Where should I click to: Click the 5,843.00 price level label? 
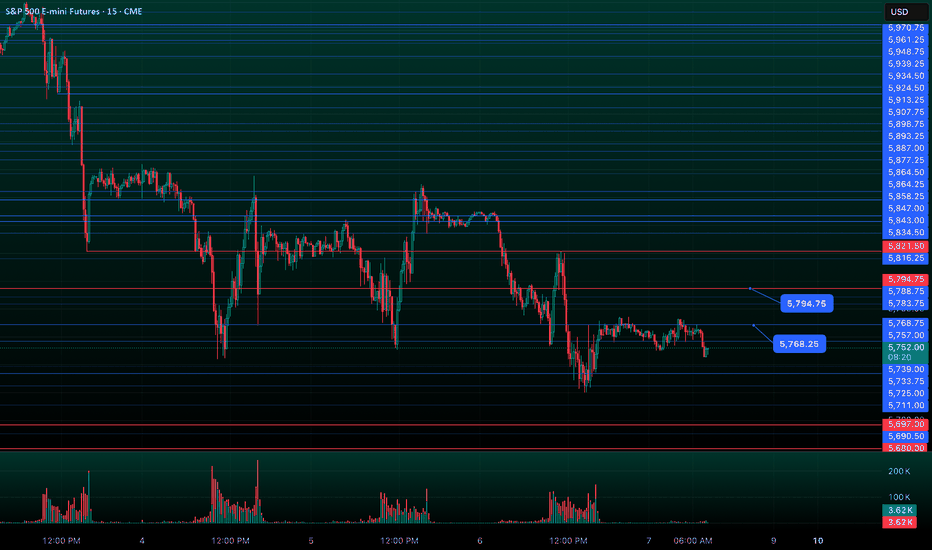click(x=906, y=220)
